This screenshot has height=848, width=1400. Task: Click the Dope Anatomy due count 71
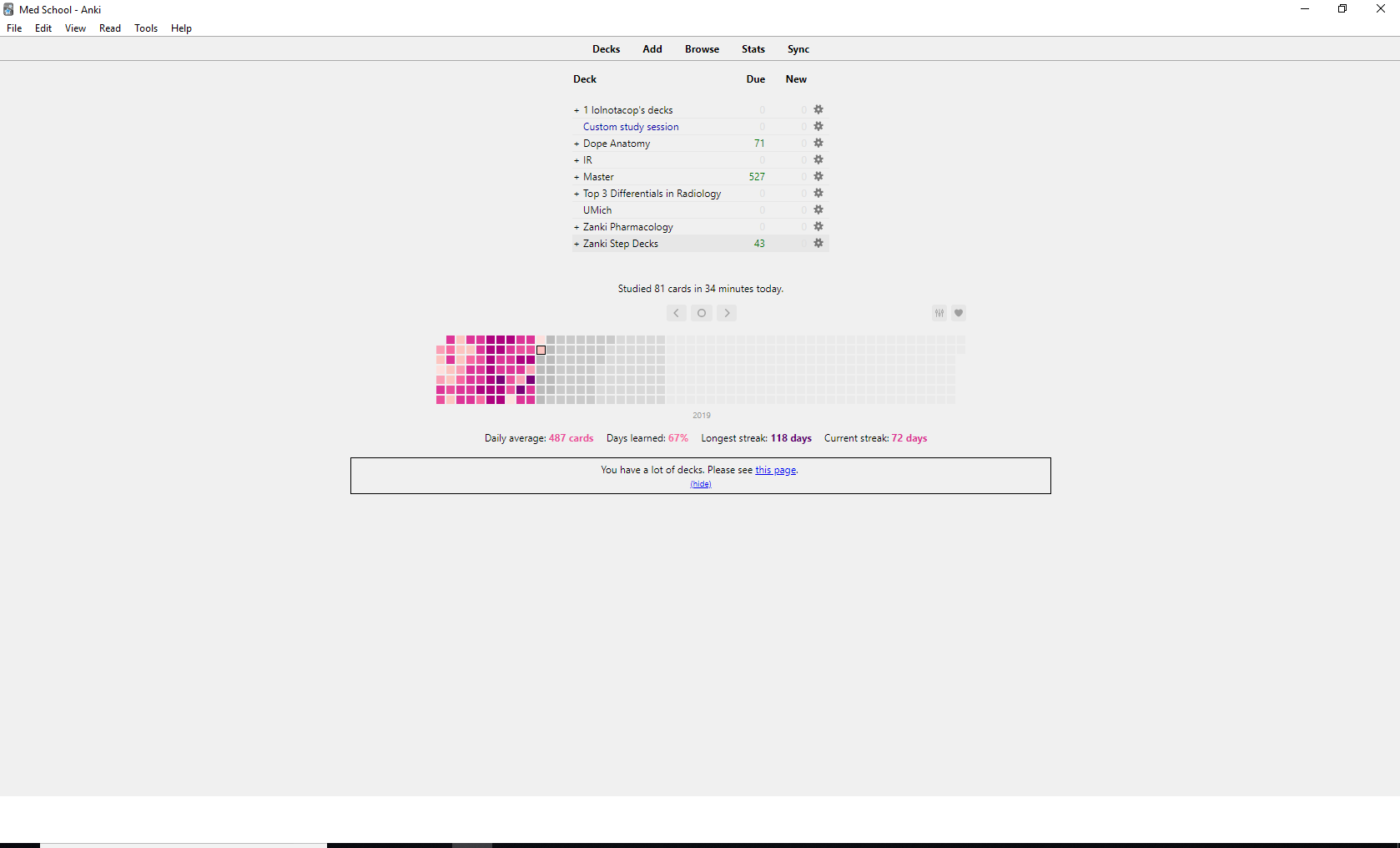(759, 144)
